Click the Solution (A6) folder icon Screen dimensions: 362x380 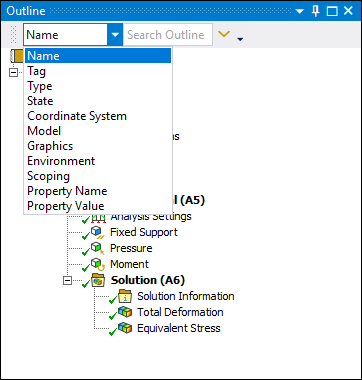[98, 280]
